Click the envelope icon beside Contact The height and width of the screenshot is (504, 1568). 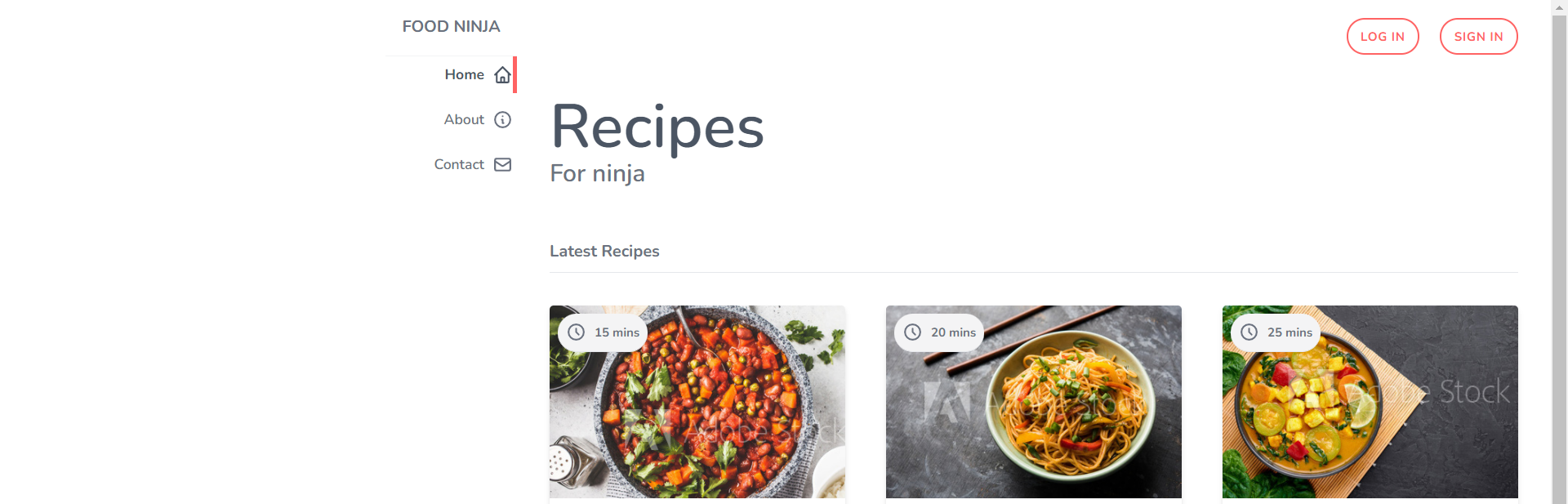[x=502, y=165]
